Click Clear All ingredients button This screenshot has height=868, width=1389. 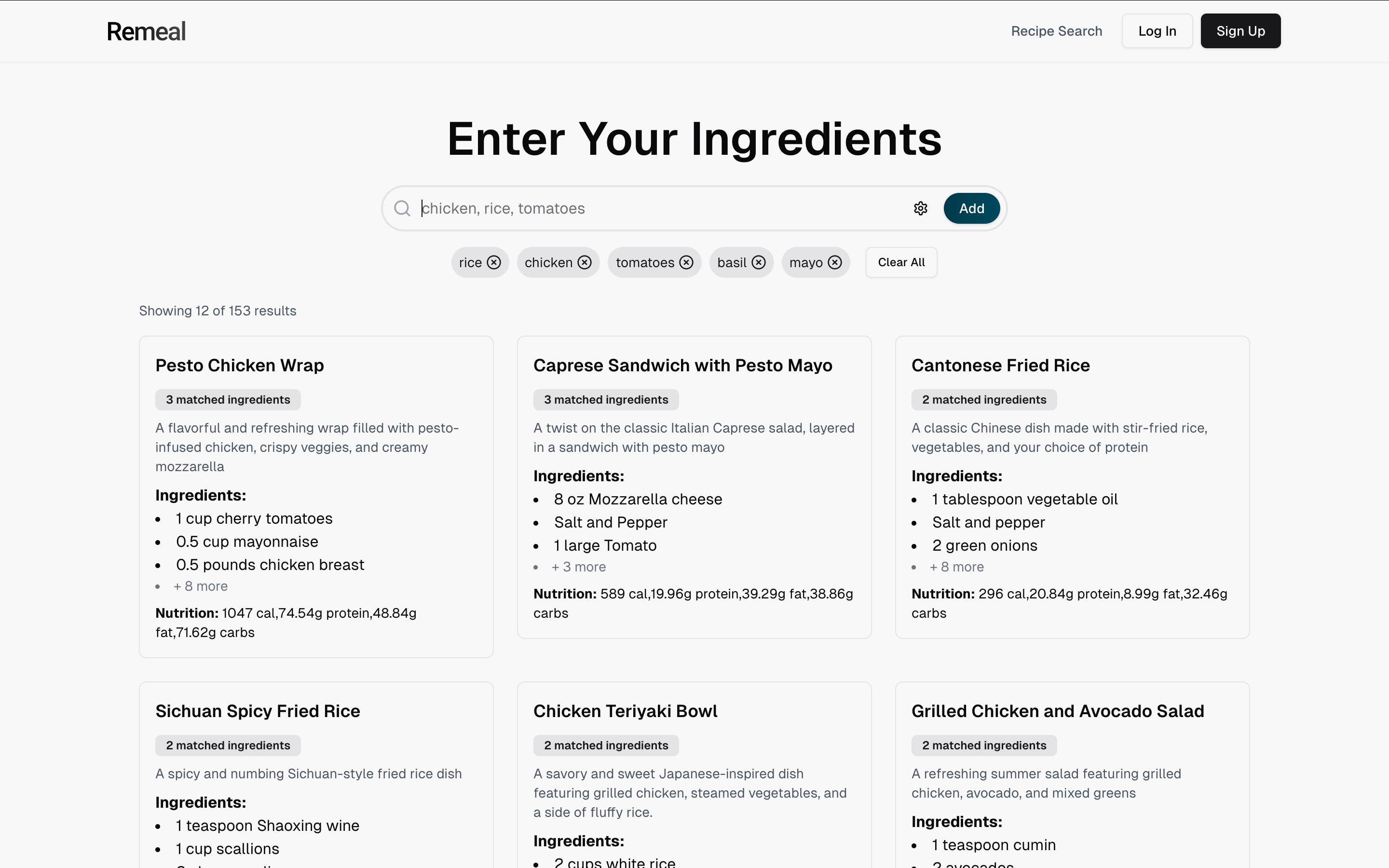901,262
